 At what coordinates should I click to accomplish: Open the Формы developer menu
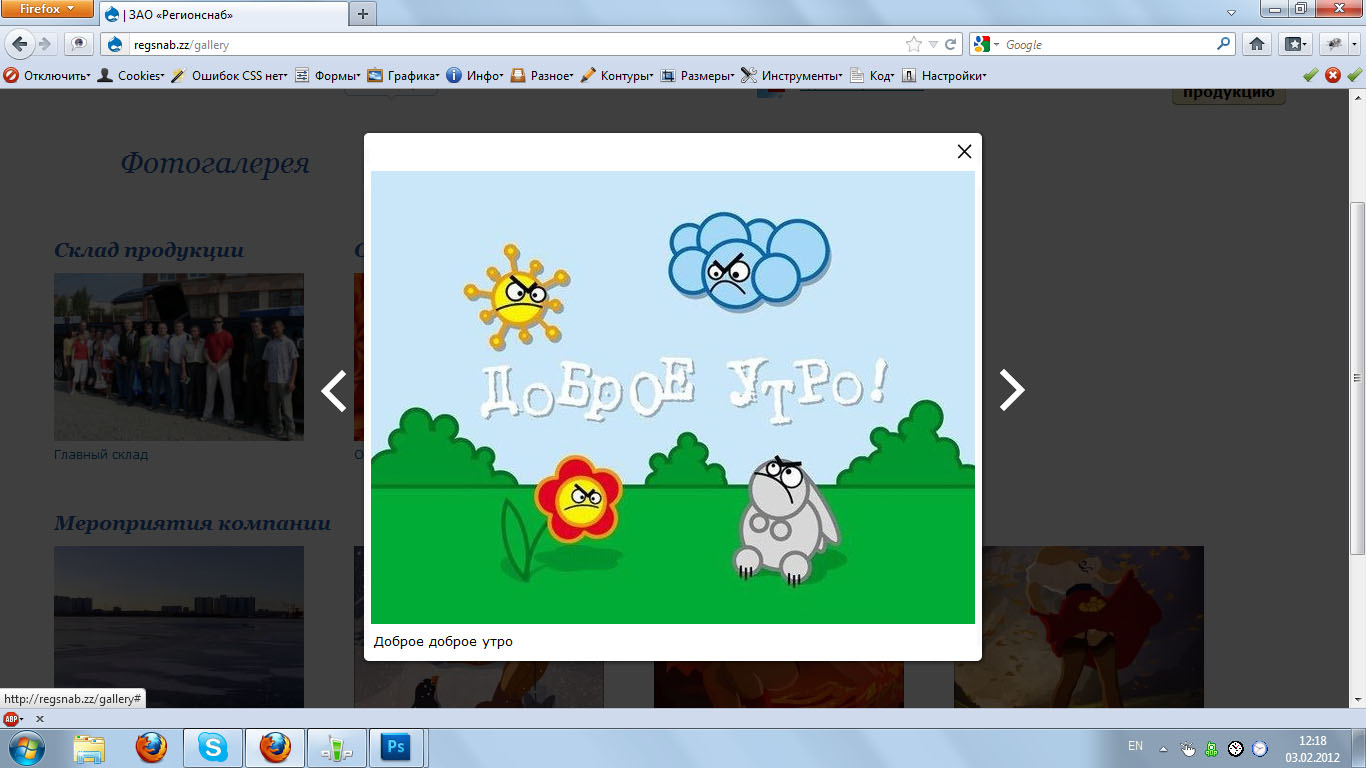coord(327,75)
